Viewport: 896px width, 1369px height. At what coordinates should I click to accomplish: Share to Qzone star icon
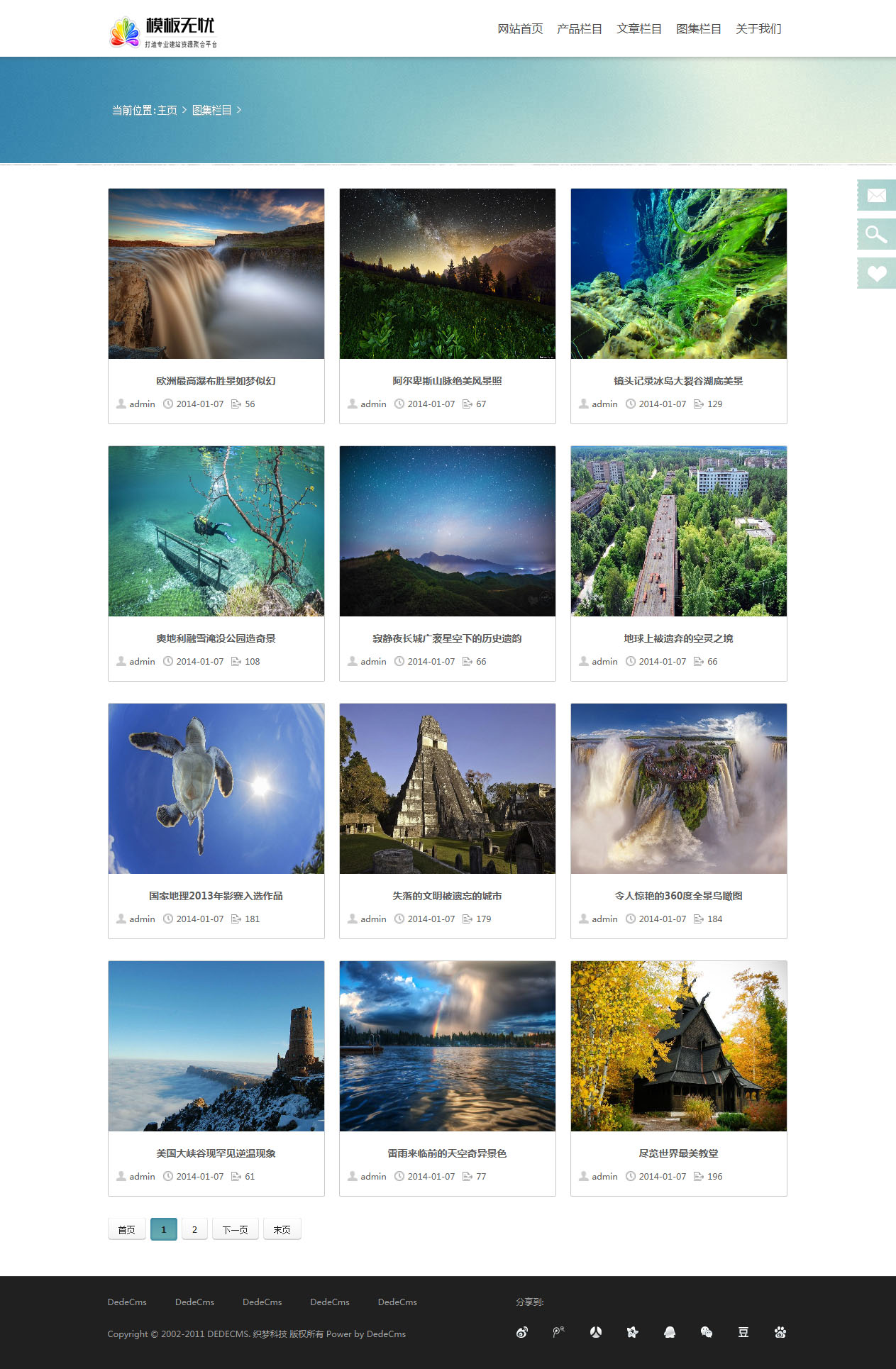(633, 1332)
